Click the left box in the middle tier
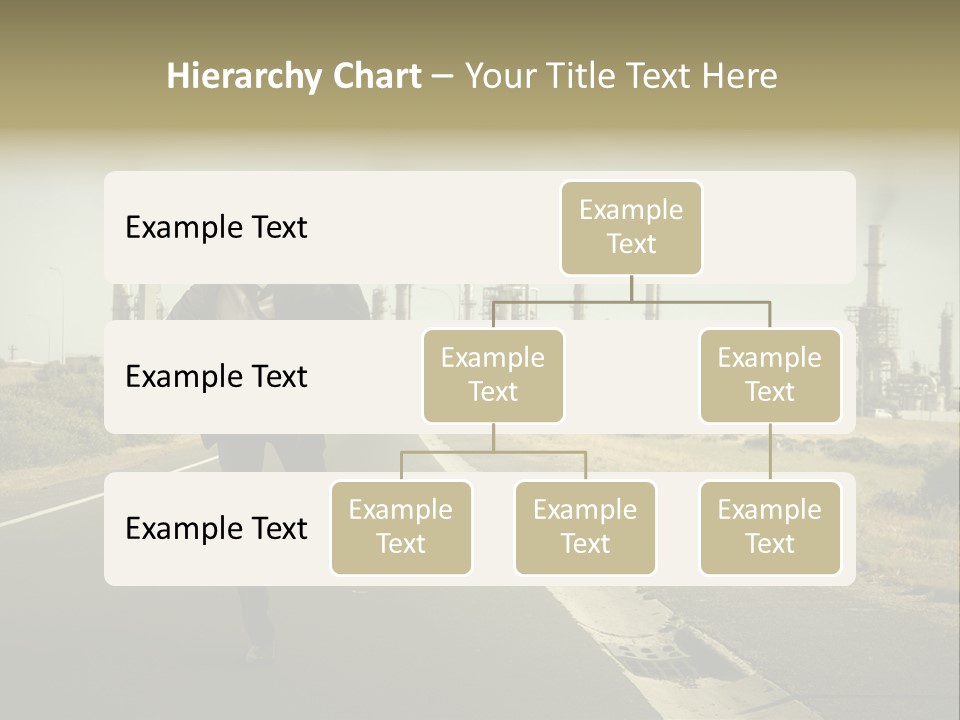Screen dimensions: 960x720 [493, 376]
